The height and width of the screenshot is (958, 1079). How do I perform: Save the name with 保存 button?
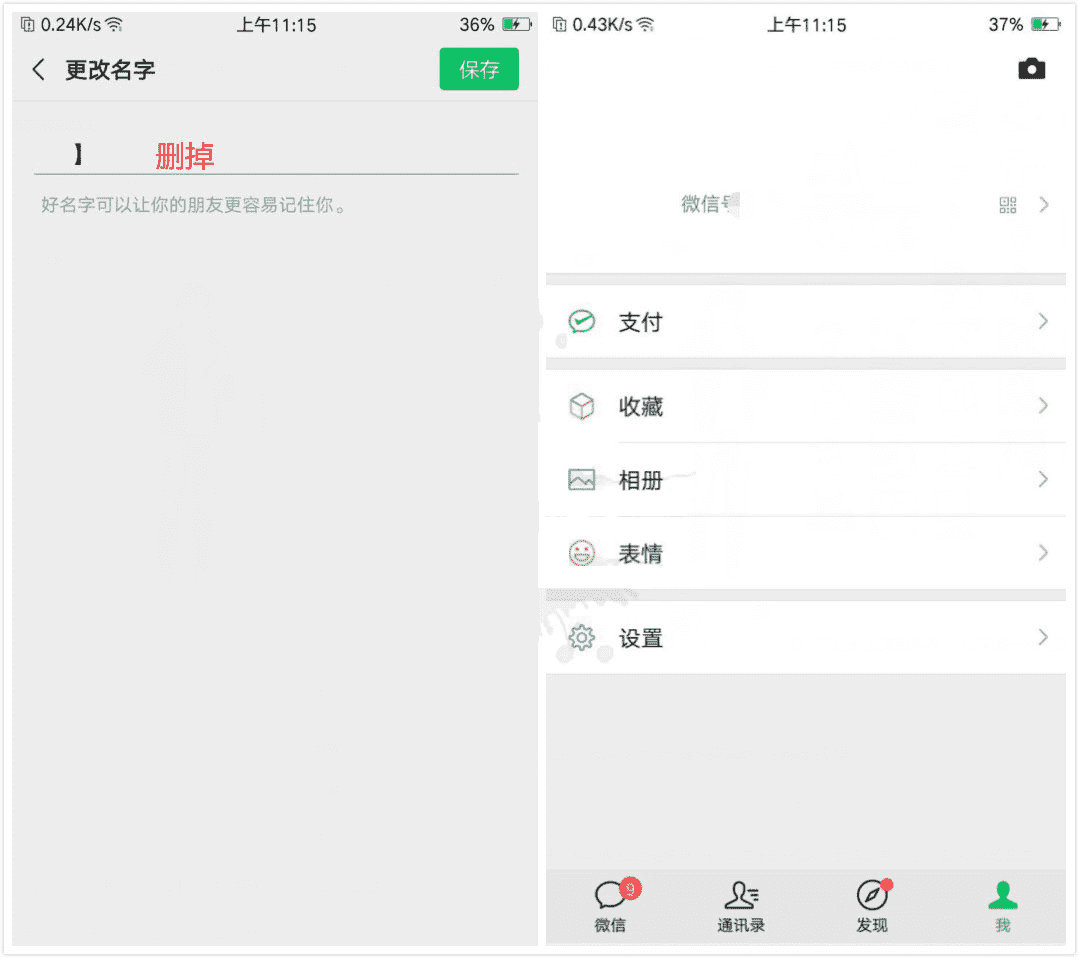coord(479,69)
